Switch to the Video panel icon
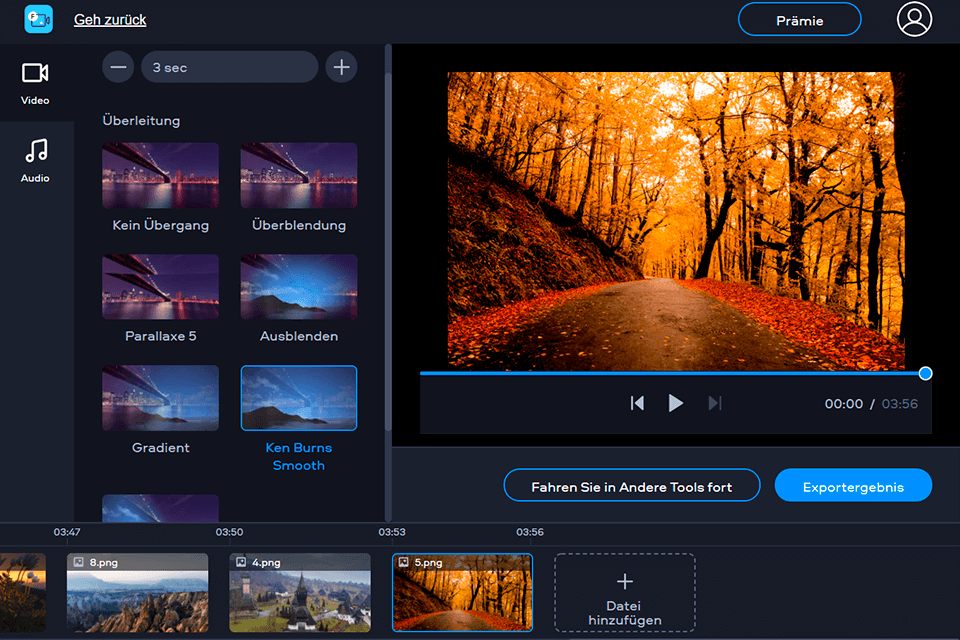960x640 pixels. pos(35,73)
